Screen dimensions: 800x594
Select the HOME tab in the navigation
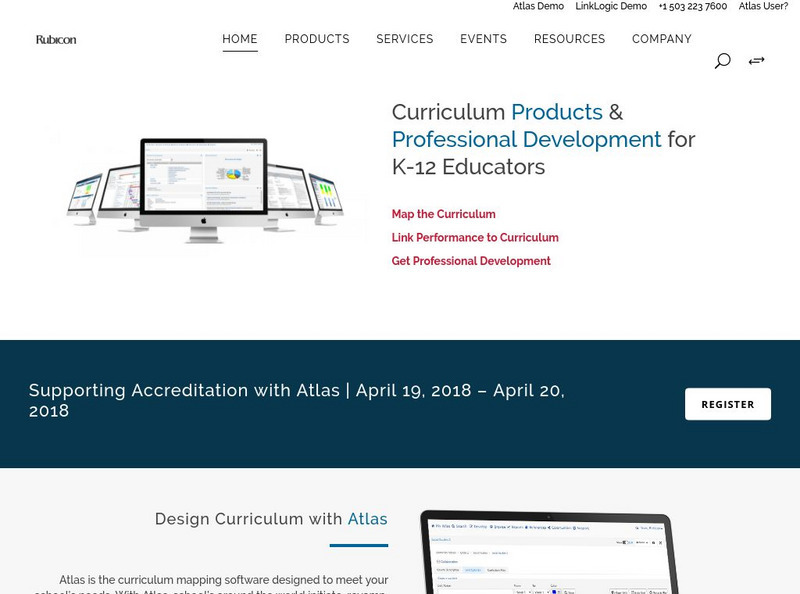click(x=239, y=39)
